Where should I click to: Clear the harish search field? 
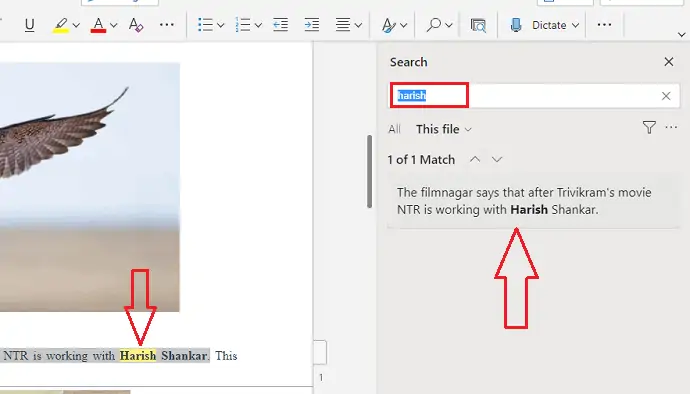pyautogui.click(x=666, y=96)
